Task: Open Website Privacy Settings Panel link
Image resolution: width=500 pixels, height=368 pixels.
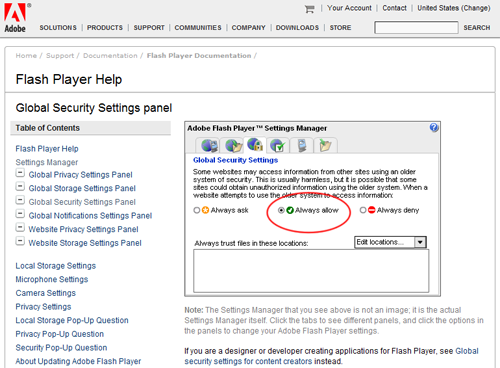Action: pos(83,229)
